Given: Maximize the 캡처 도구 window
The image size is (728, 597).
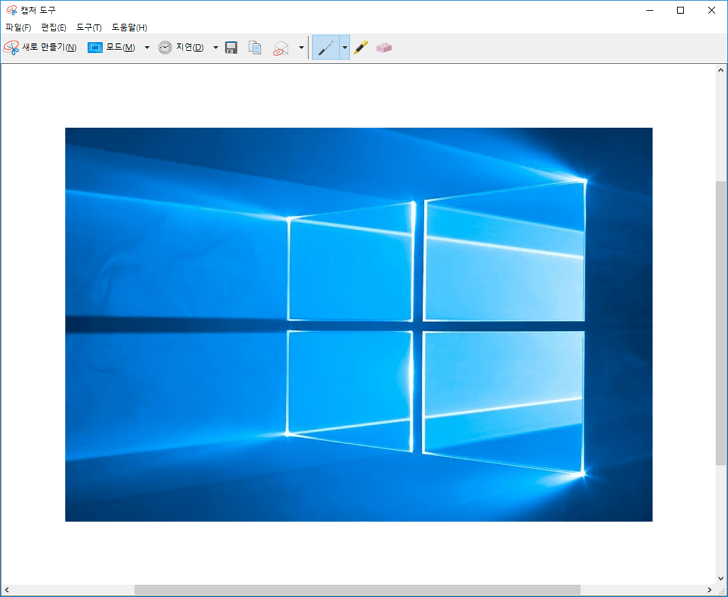Looking at the screenshot, I should 680,10.
